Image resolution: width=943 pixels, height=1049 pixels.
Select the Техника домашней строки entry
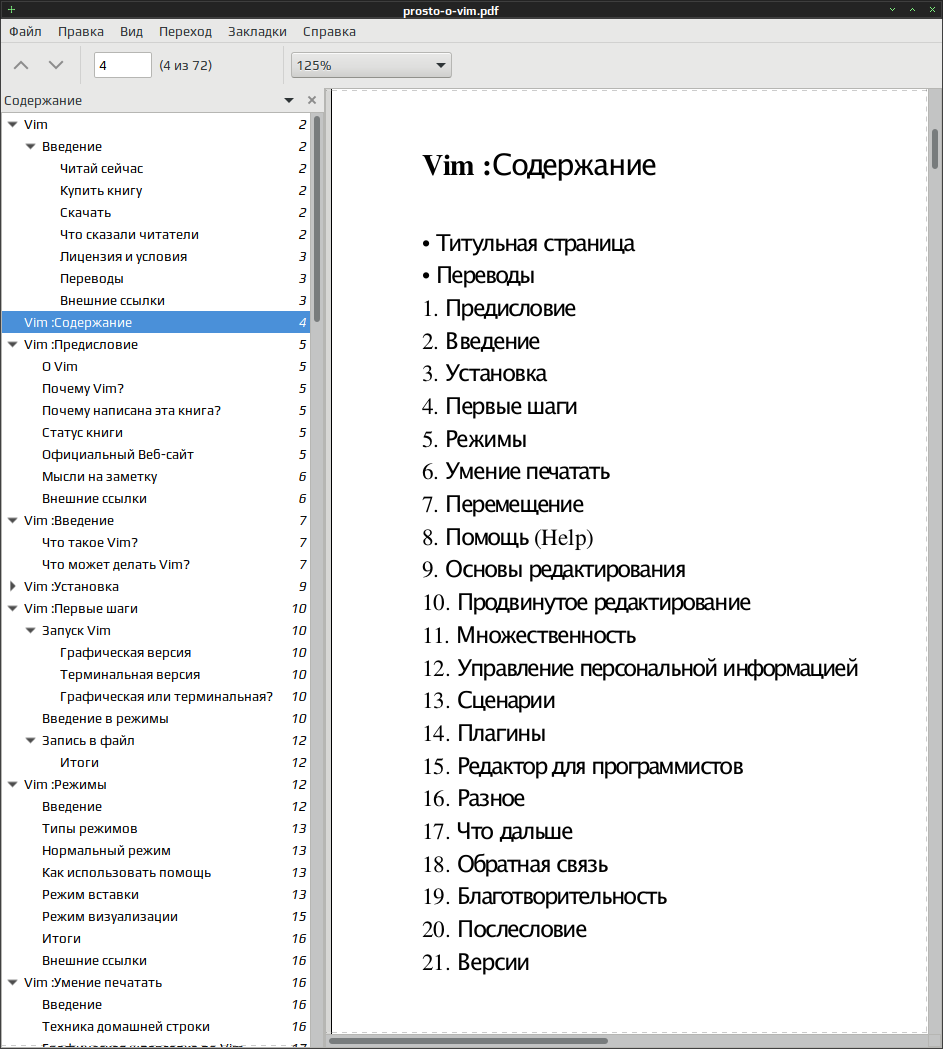click(x=126, y=1026)
